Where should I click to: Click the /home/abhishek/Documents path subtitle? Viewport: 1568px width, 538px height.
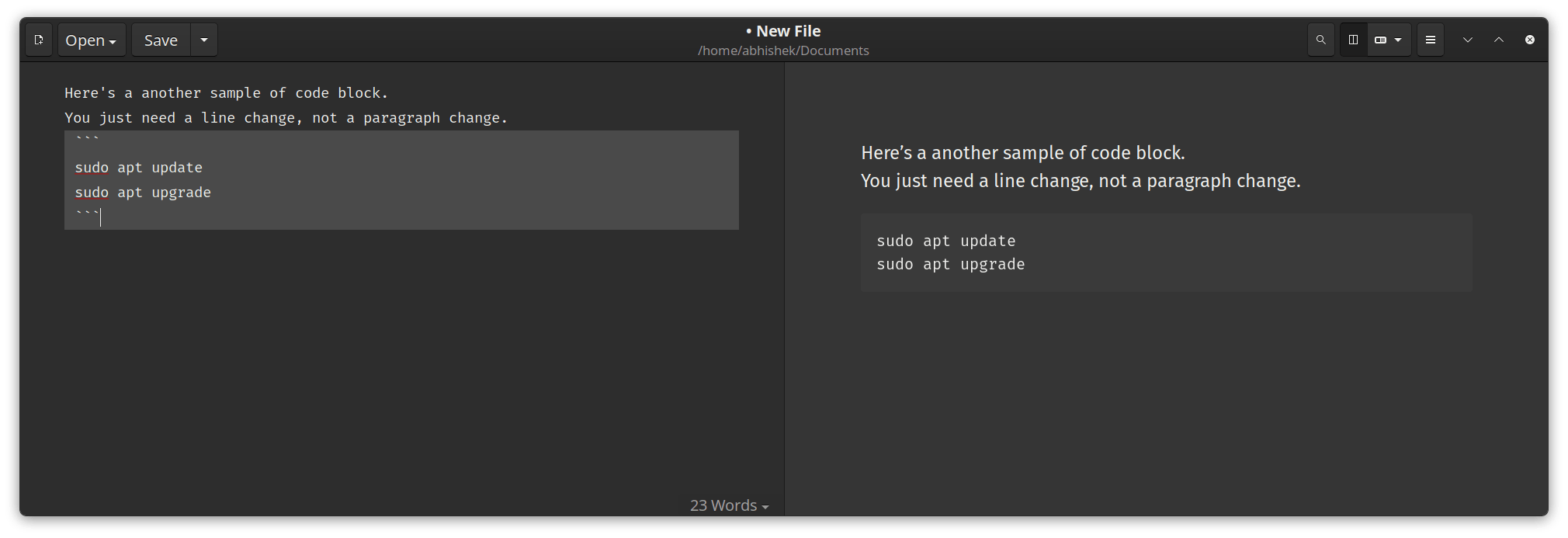(783, 50)
